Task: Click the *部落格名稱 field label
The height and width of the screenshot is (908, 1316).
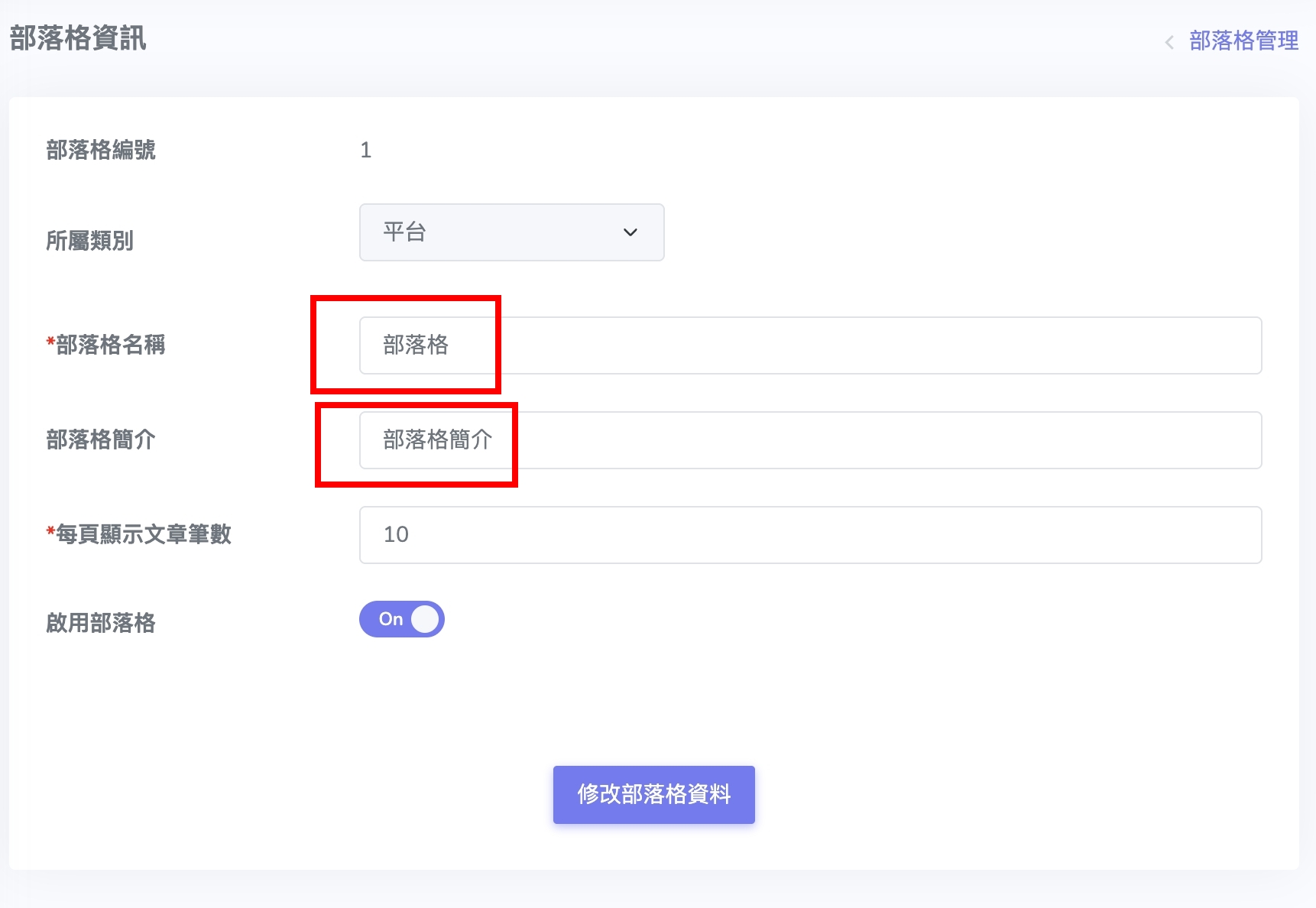Action: (x=106, y=345)
